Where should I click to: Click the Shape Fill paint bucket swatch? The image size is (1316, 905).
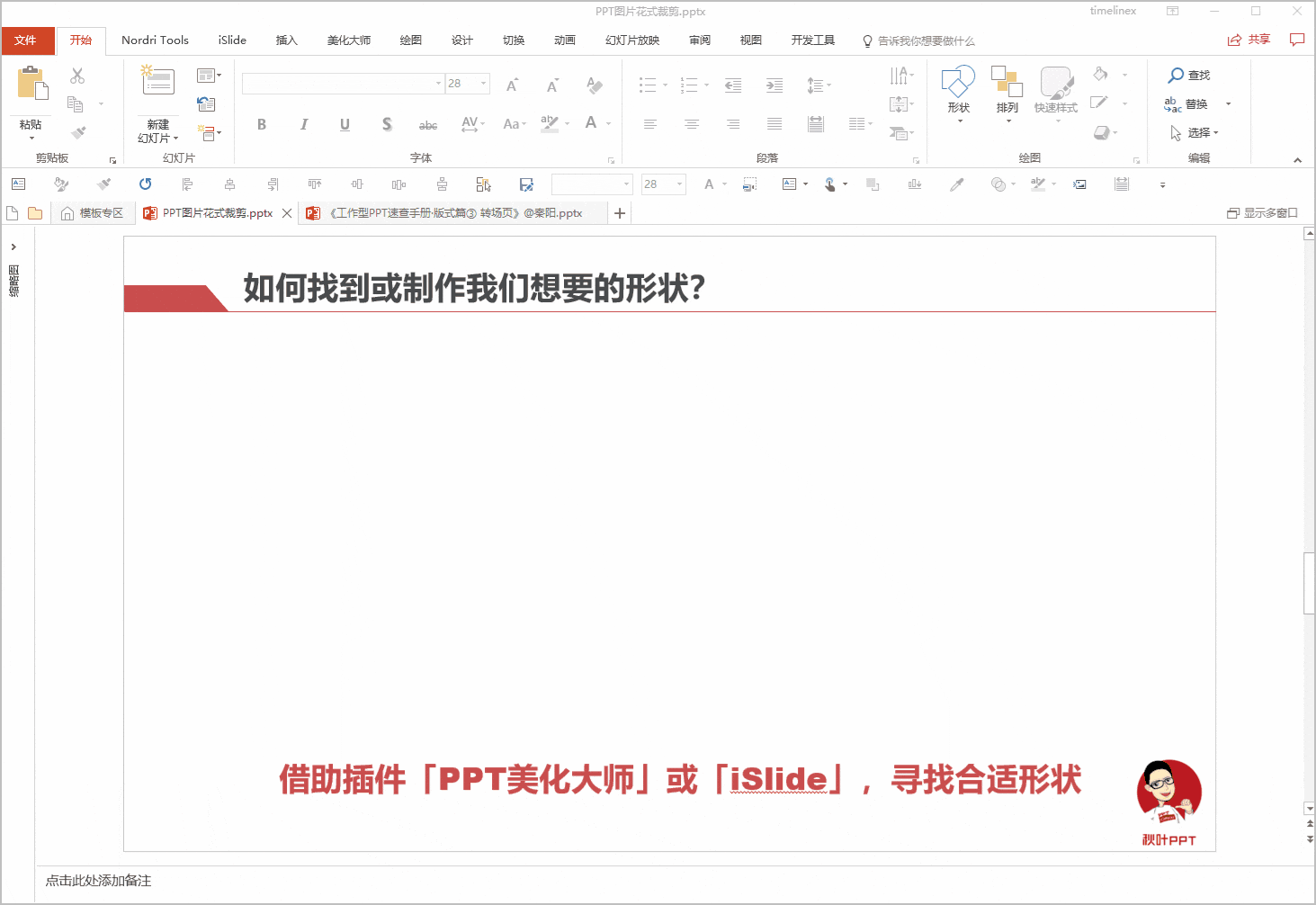pos(1101,75)
